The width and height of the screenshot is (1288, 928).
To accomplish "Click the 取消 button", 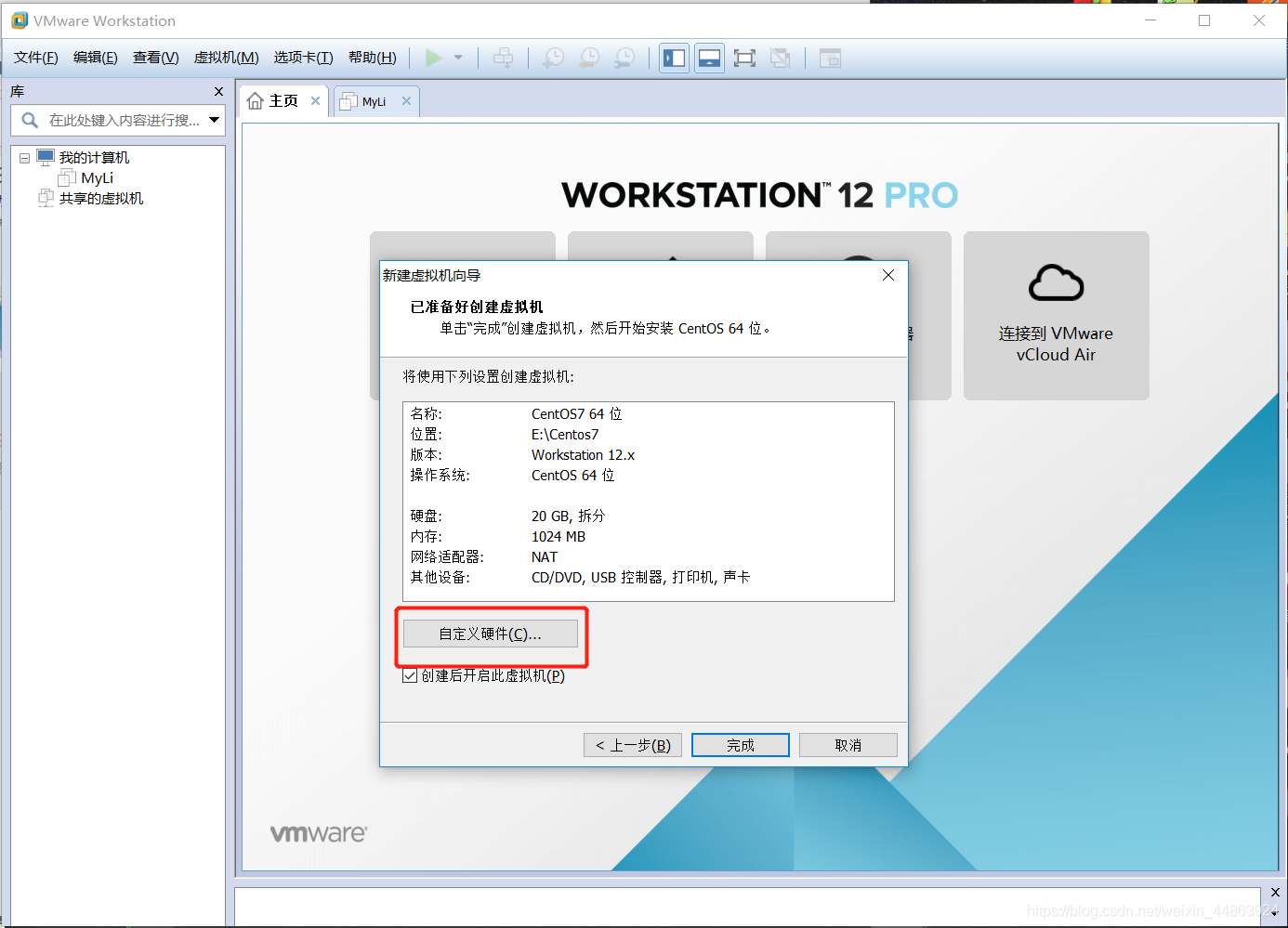I will click(x=848, y=745).
